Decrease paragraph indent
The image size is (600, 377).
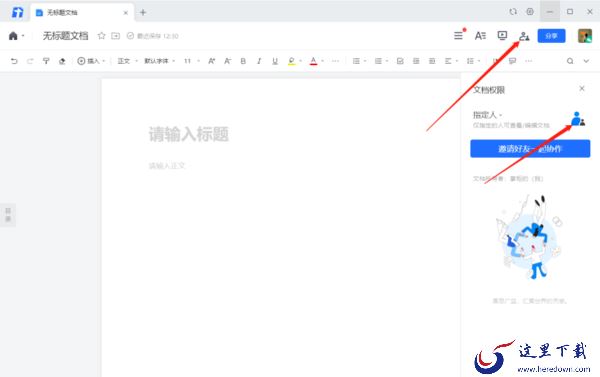pyautogui.click(x=416, y=61)
